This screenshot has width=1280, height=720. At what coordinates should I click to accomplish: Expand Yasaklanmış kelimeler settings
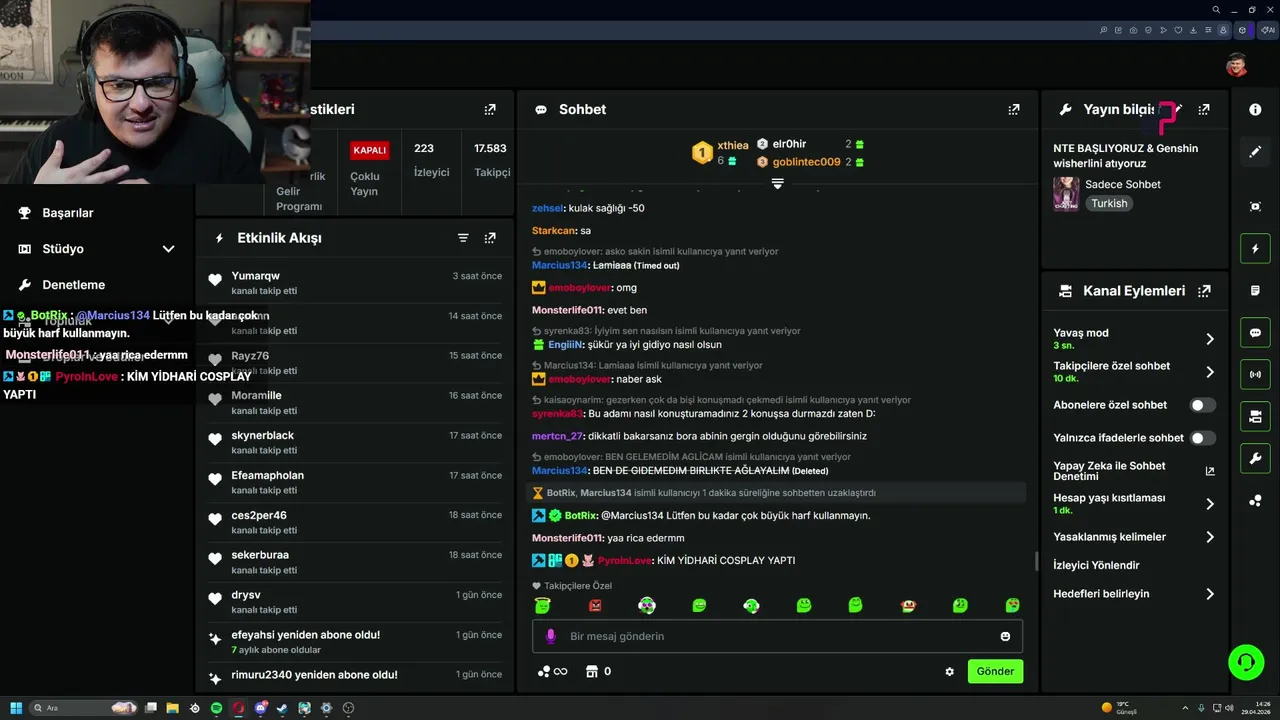click(x=1209, y=537)
